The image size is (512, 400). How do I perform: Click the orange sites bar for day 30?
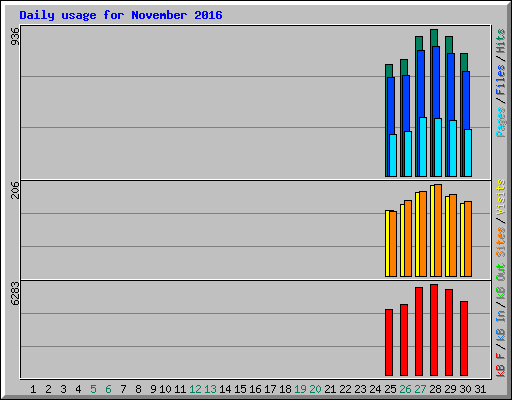tap(468, 239)
